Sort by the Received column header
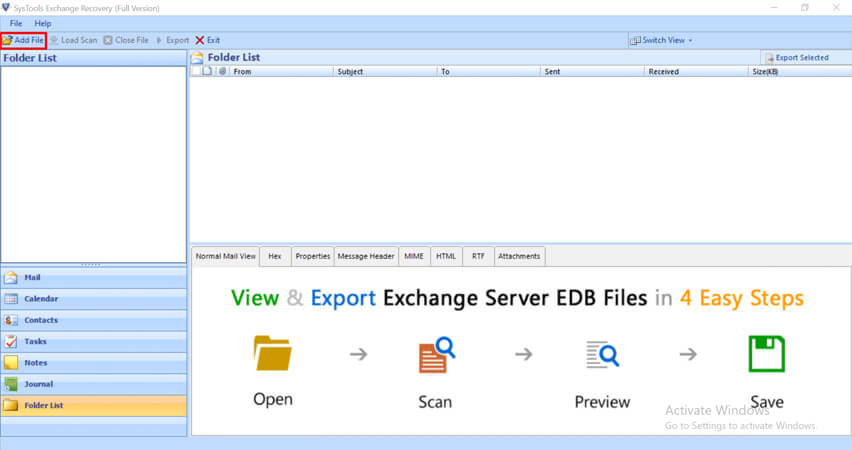The height and width of the screenshot is (450, 852). coord(696,71)
